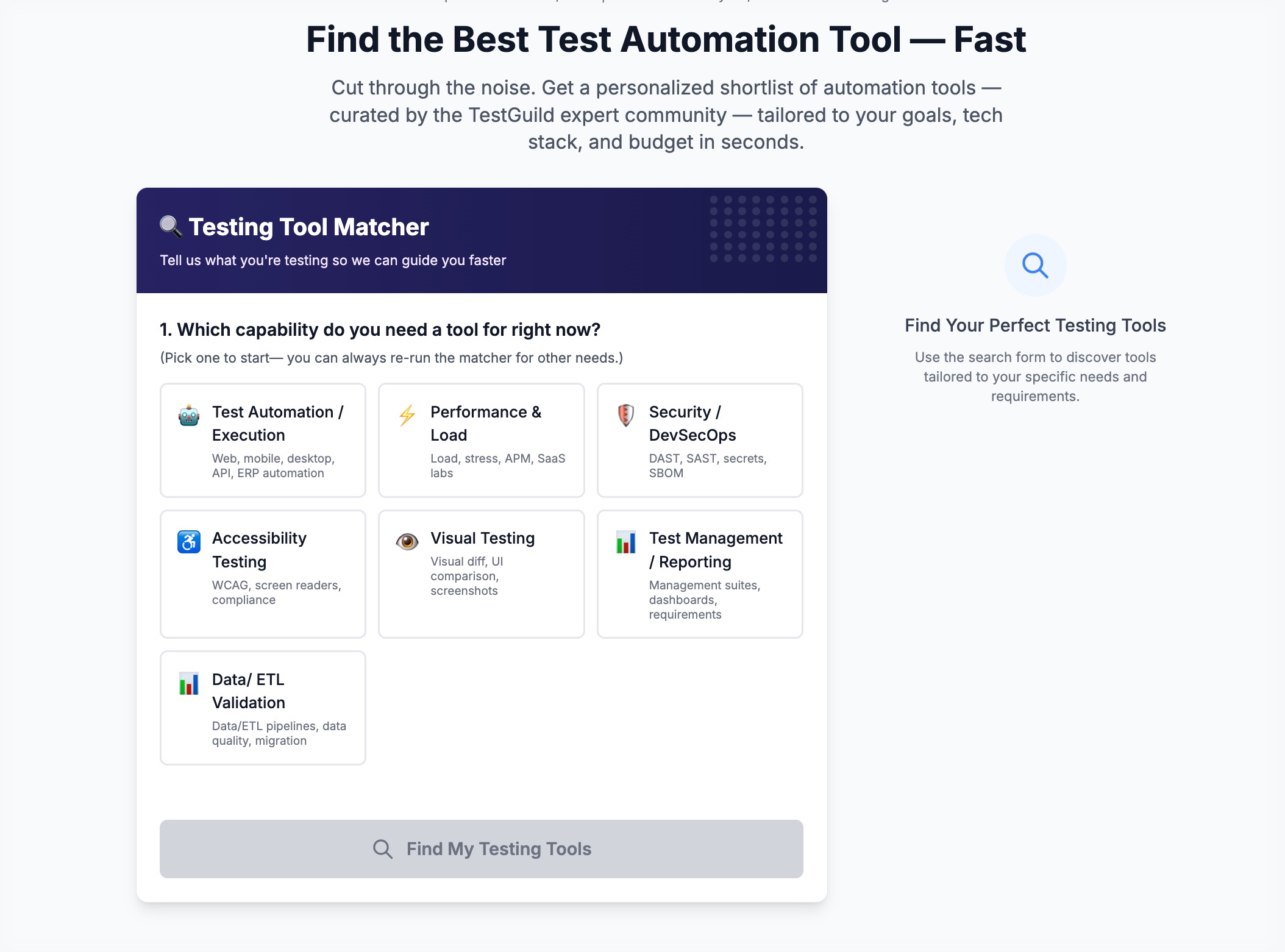The height and width of the screenshot is (952, 1285).
Task: Click the robot icon for Test Automation
Action: (189, 416)
